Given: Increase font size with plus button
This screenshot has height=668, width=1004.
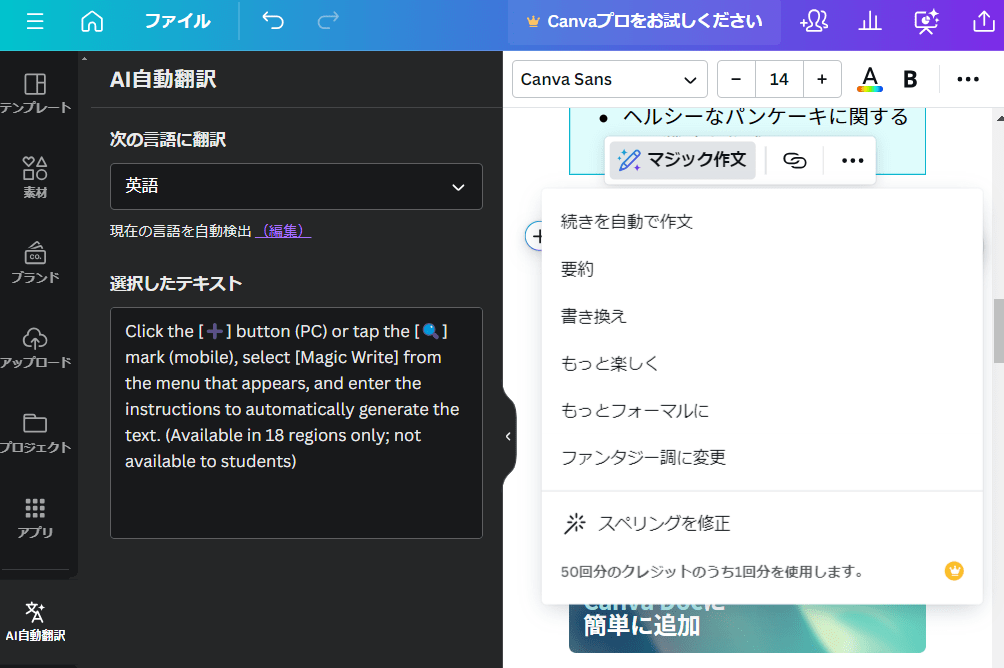Looking at the screenshot, I should pos(822,79).
